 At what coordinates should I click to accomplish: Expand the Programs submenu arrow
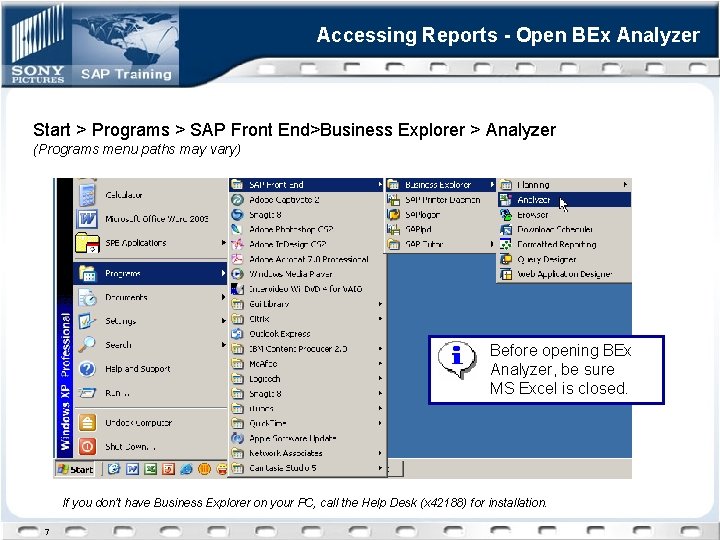223,273
